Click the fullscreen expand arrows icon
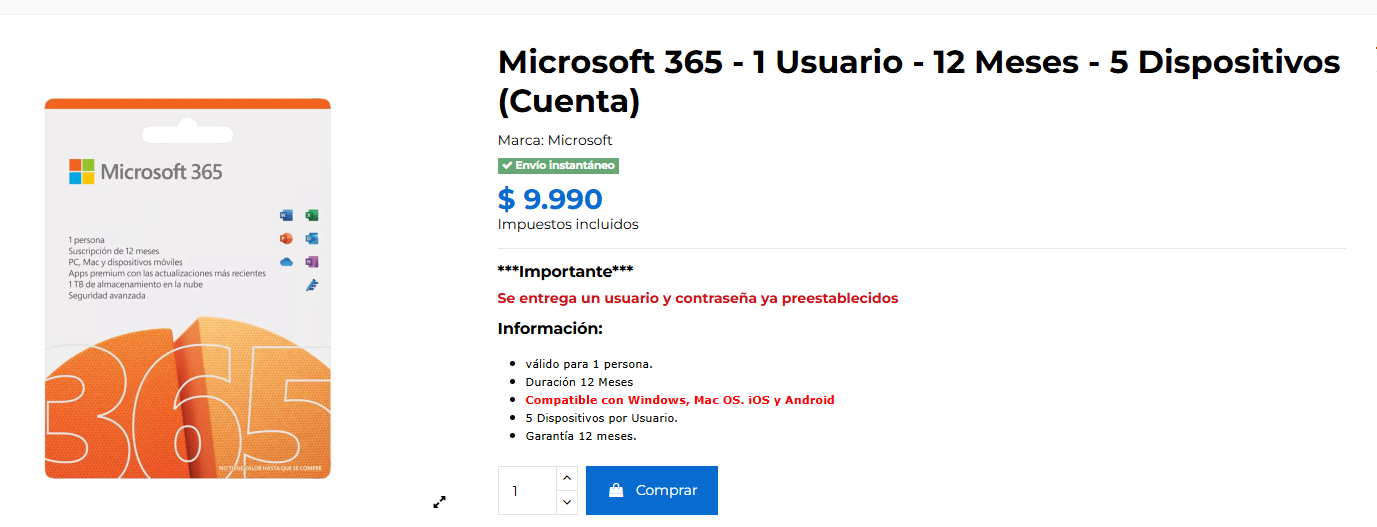 tap(439, 502)
